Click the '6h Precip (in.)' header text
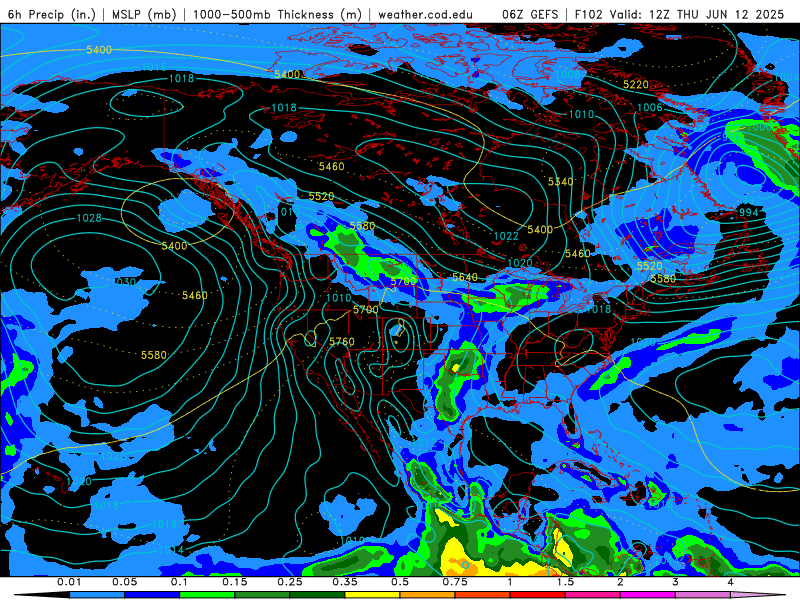 [52, 14]
